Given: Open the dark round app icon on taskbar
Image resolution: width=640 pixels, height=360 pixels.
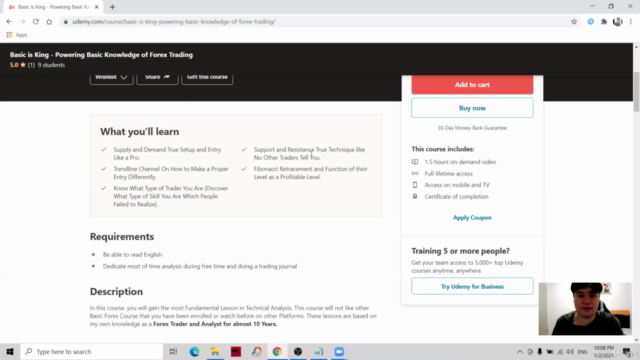Looking at the screenshot, I should pos(298,351).
